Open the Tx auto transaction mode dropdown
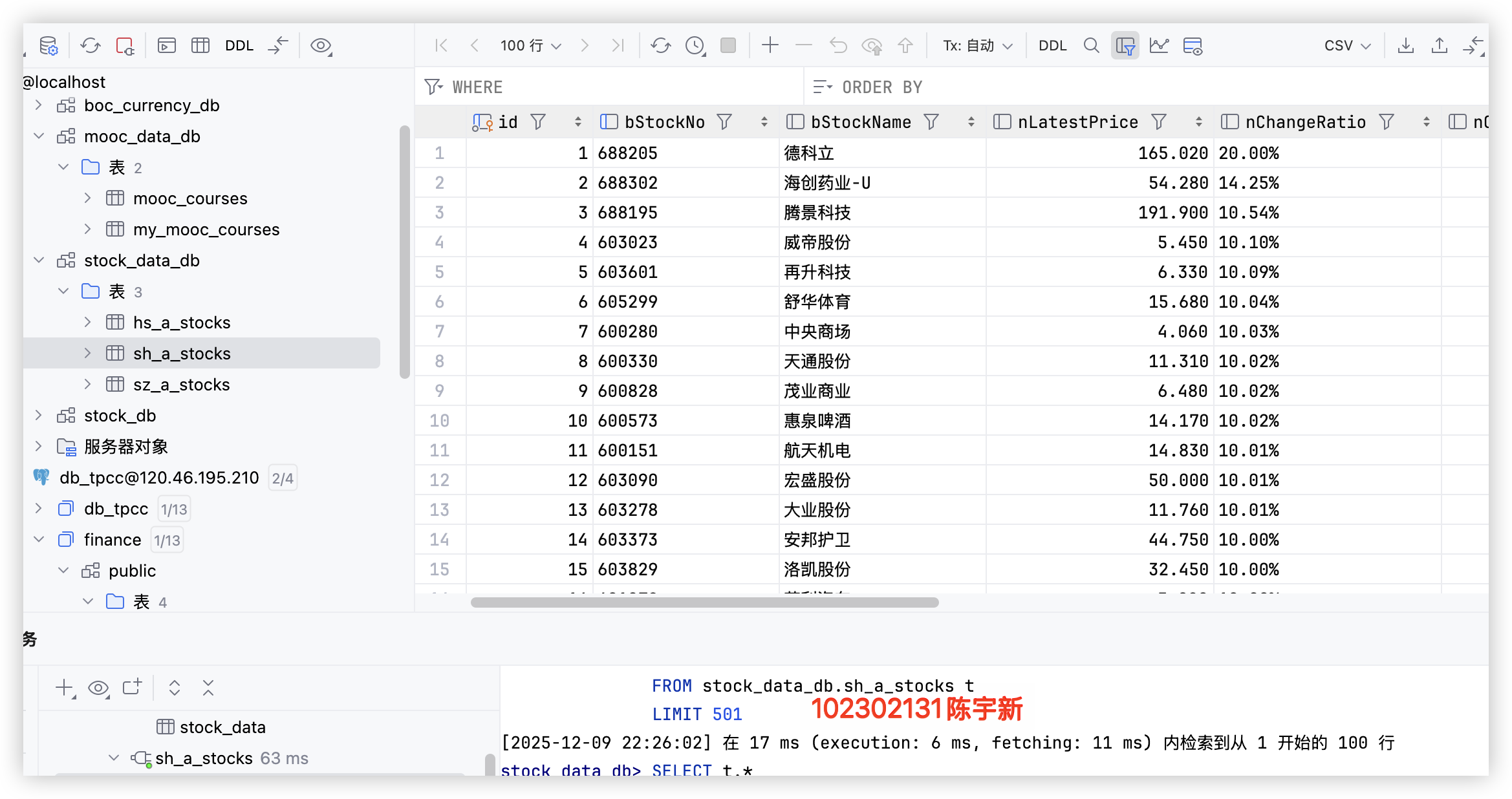 pos(977,46)
